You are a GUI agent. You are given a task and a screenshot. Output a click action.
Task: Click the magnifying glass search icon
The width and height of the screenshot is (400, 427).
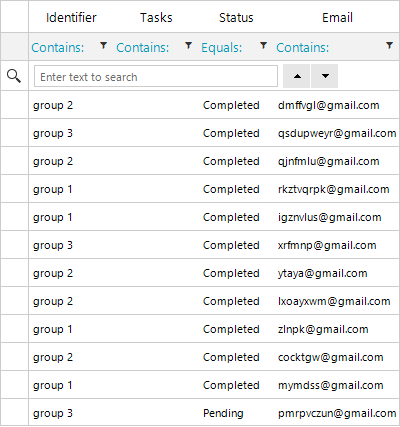(14, 76)
